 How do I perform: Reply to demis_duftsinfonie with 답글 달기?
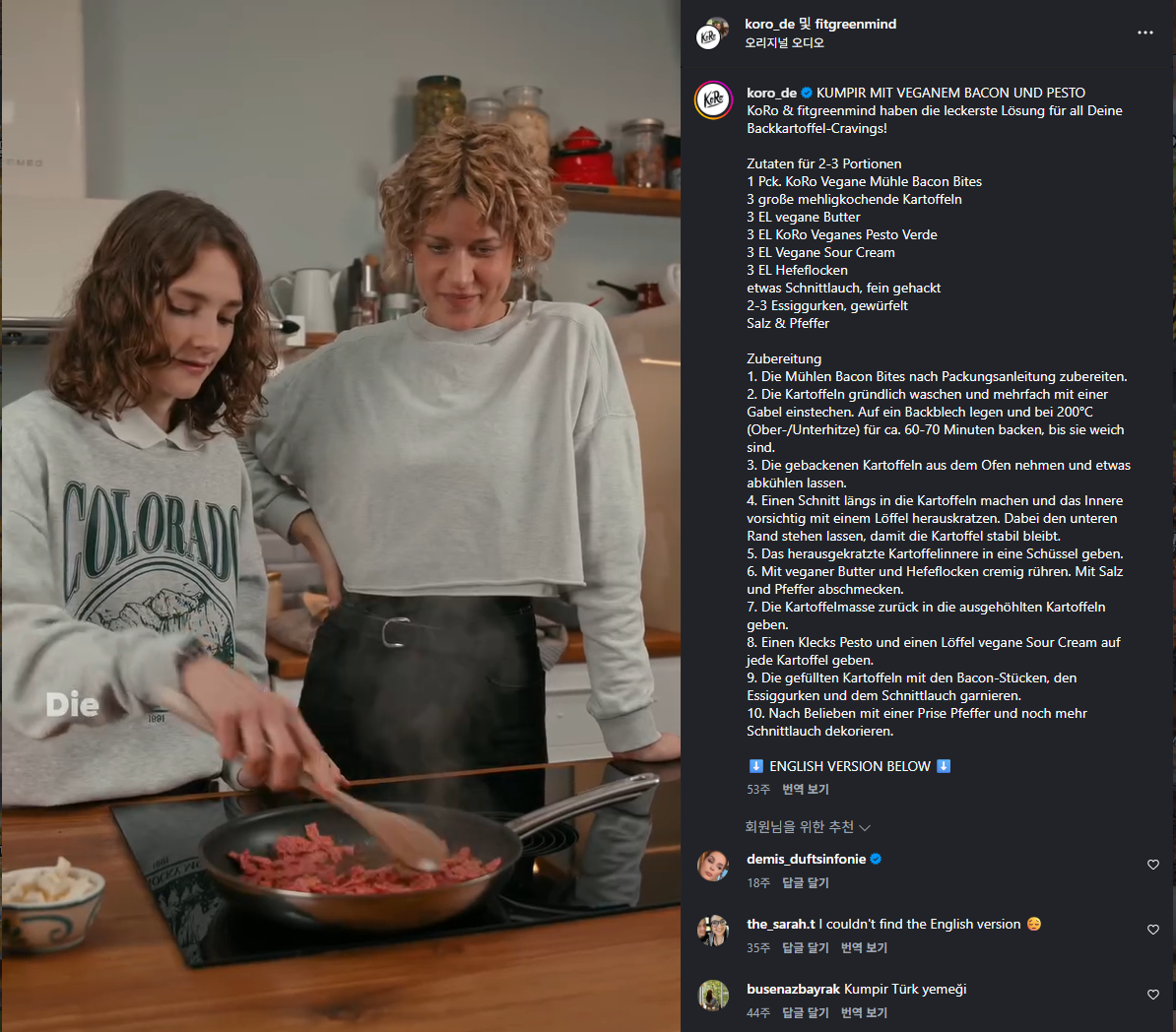(x=806, y=882)
